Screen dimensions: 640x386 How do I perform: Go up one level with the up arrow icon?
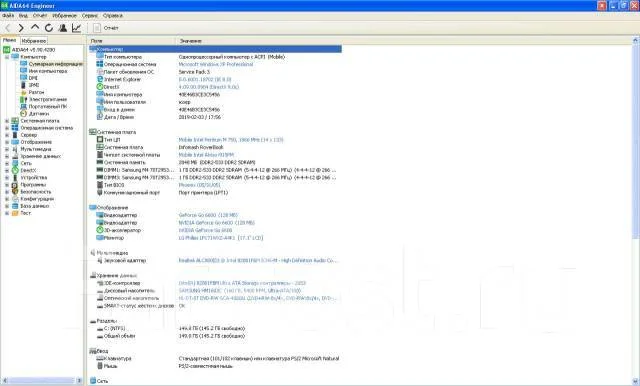(x=35, y=27)
